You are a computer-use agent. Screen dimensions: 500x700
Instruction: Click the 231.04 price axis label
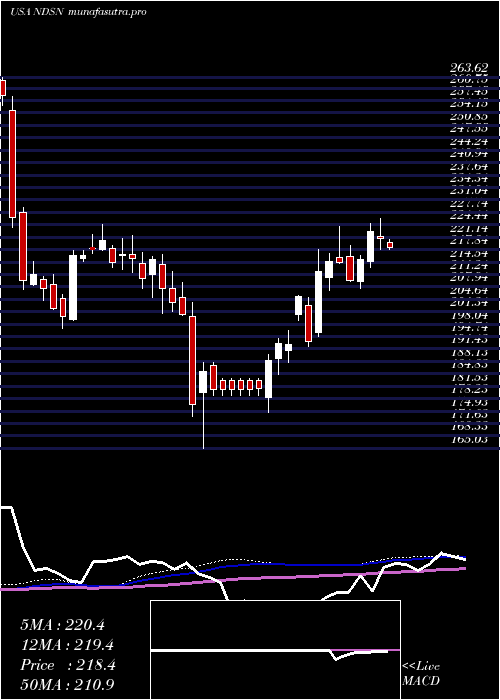pyautogui.click(x=469, y=192)
